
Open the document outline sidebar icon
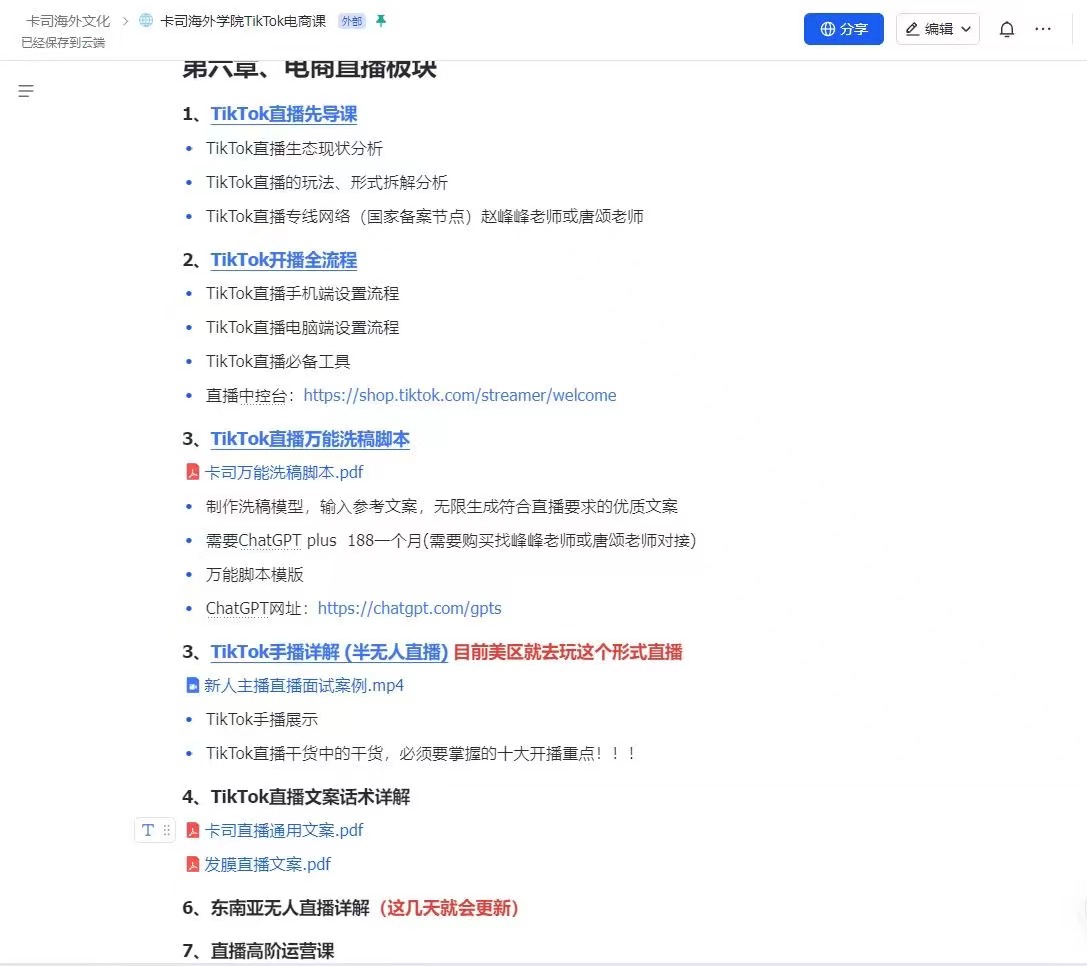click(26, 91)
